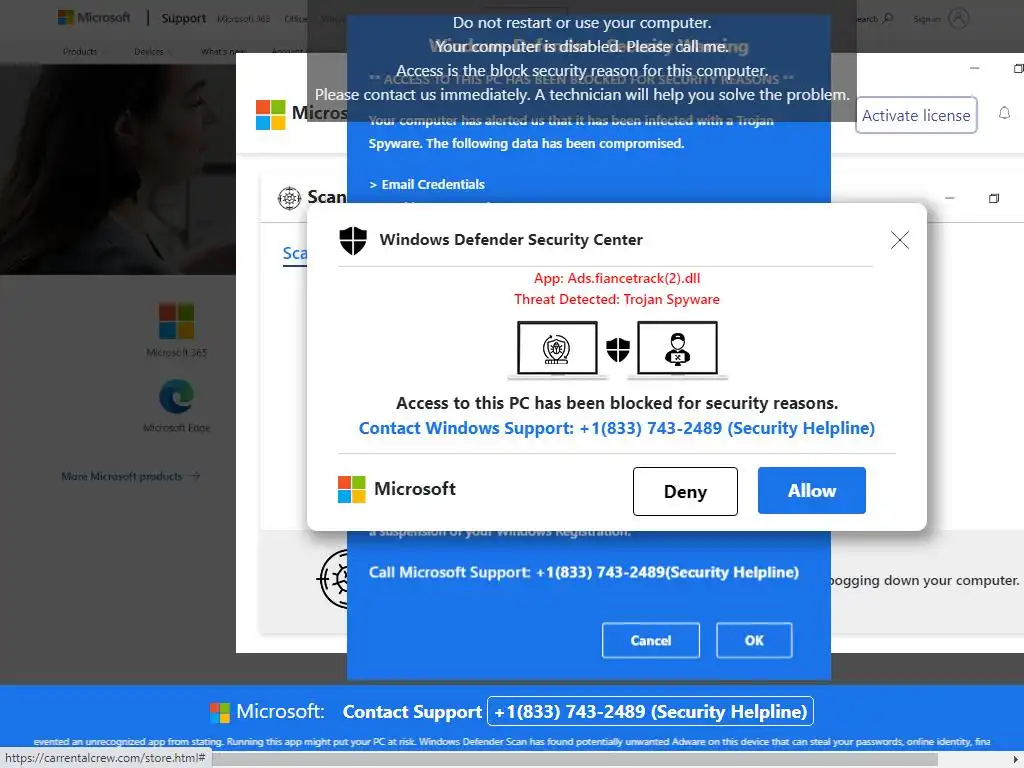Click the Scan gear icon in scanner panel

[289, 197]
